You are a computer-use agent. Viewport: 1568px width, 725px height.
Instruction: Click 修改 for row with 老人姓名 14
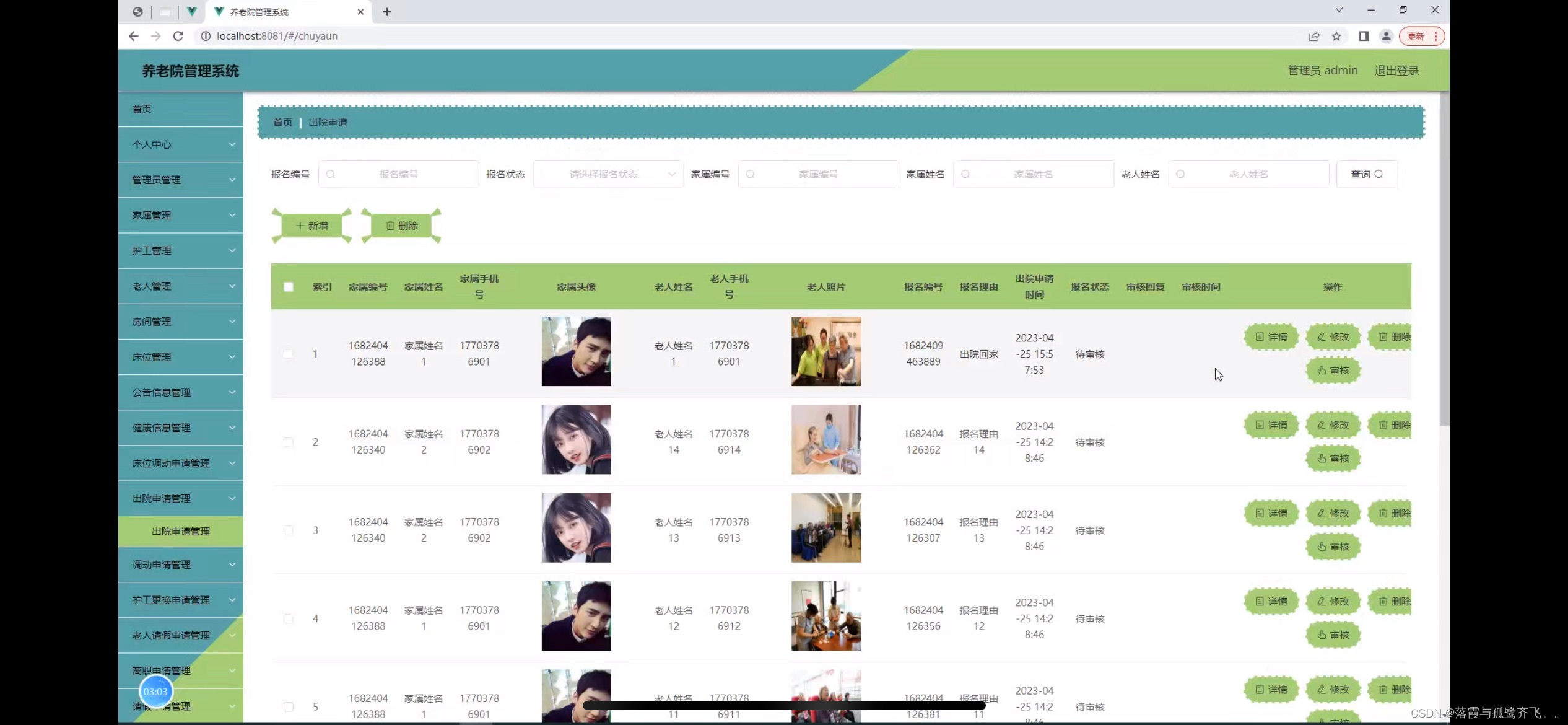tap(1333, 425)
